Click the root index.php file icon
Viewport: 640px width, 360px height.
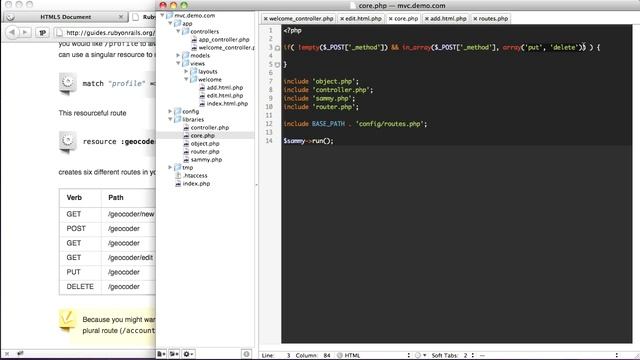178,184
